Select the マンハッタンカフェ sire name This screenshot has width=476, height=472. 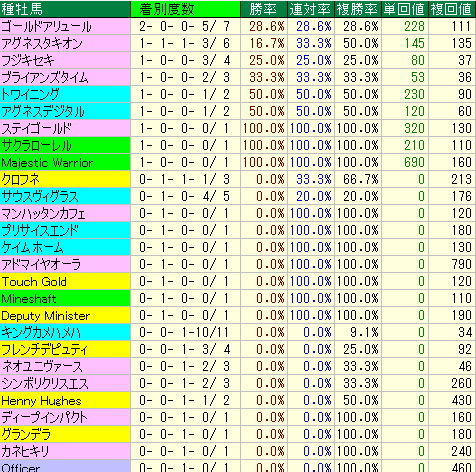pos(43,213)
